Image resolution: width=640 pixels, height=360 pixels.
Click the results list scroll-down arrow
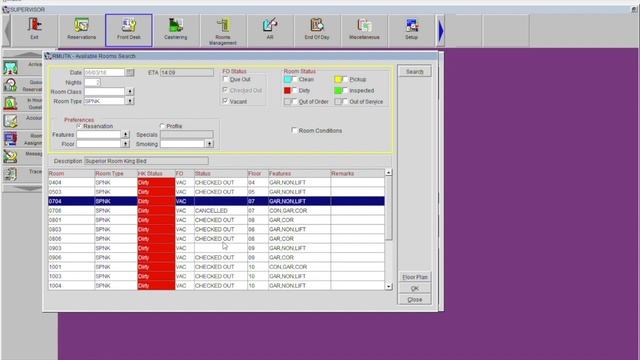[x=389, y=287]
